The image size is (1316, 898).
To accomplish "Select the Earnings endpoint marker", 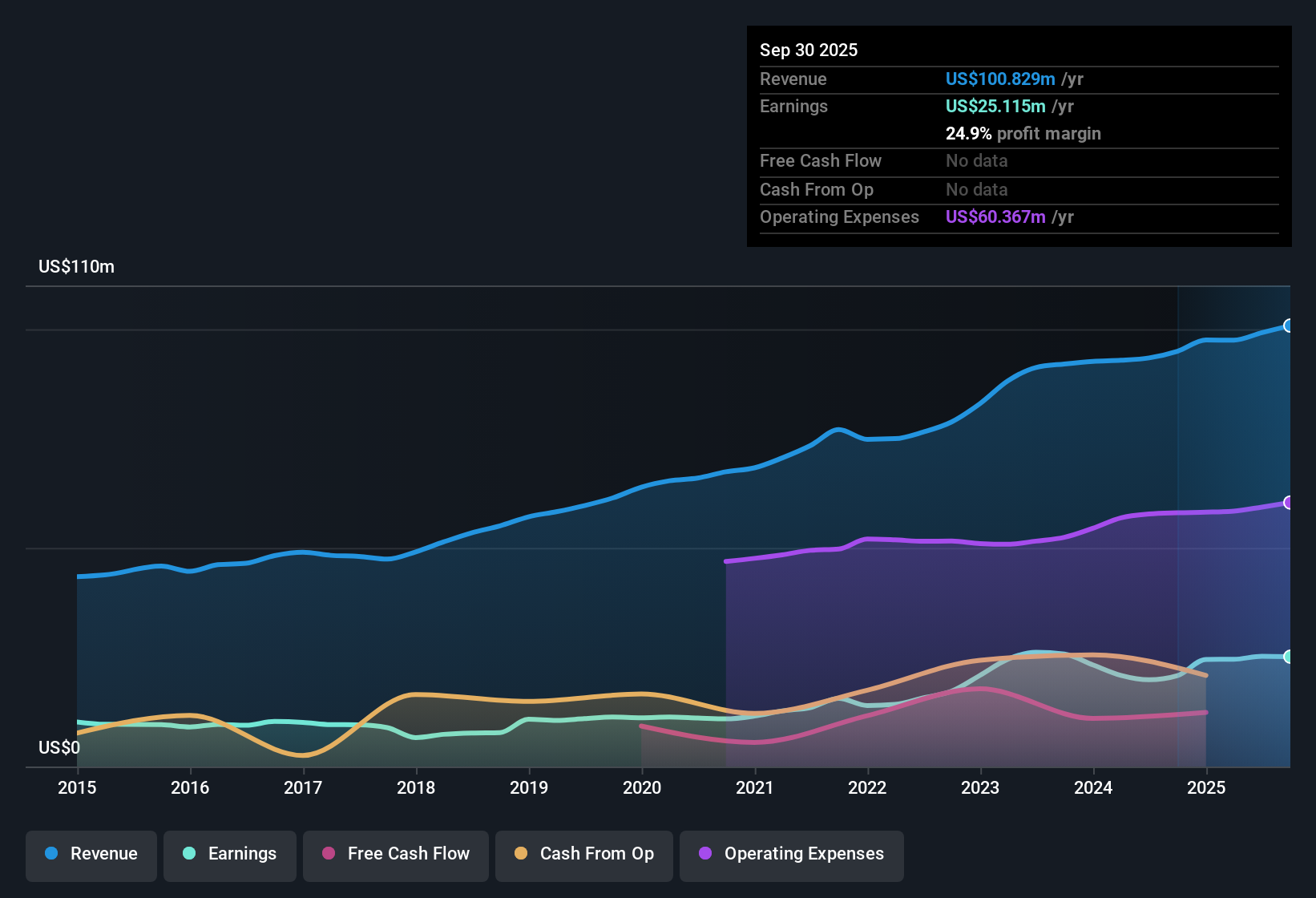I will click(x=1288, y=655).
